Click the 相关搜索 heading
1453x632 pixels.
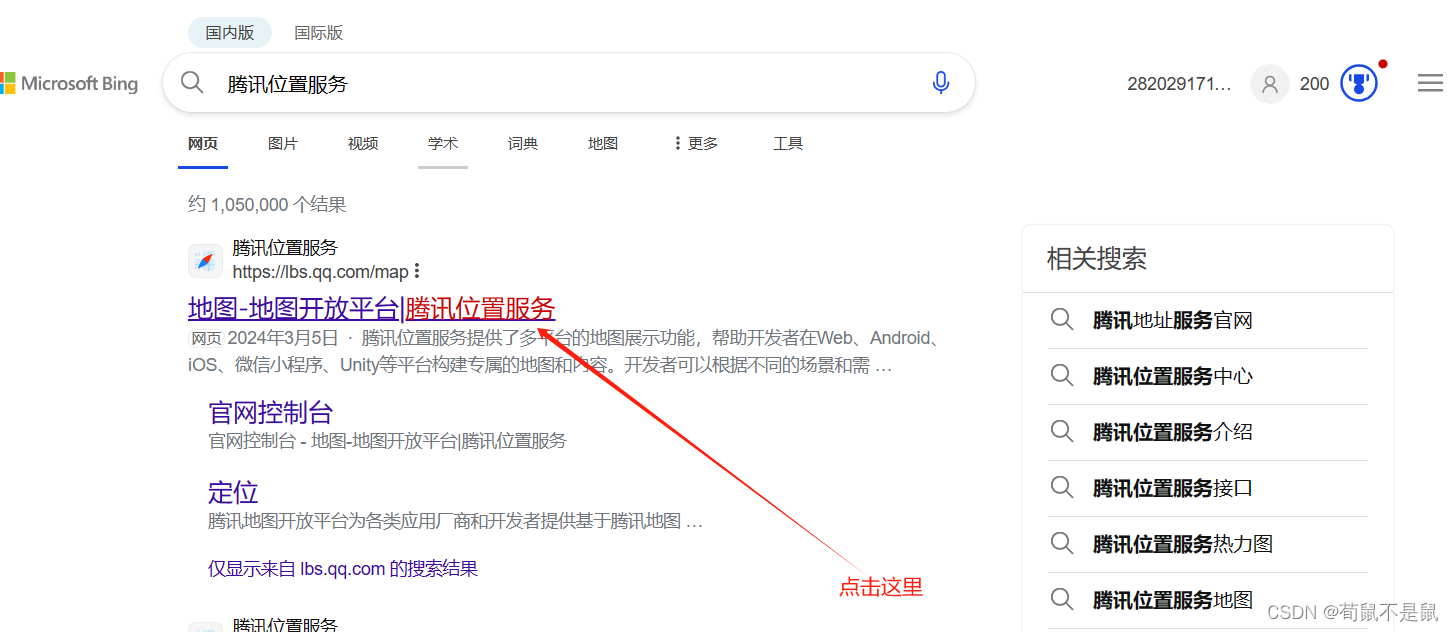click(1096, 259)
